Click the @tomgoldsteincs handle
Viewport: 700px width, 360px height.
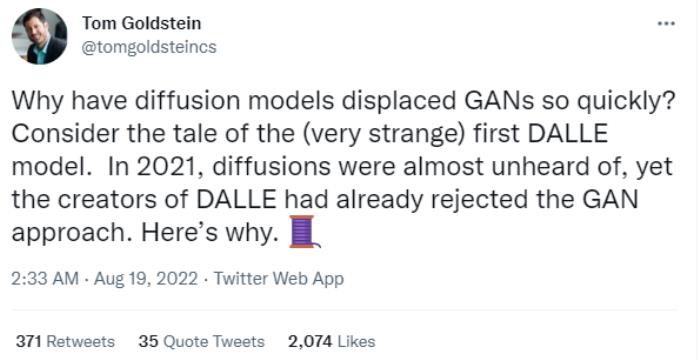tap(149, 46)
